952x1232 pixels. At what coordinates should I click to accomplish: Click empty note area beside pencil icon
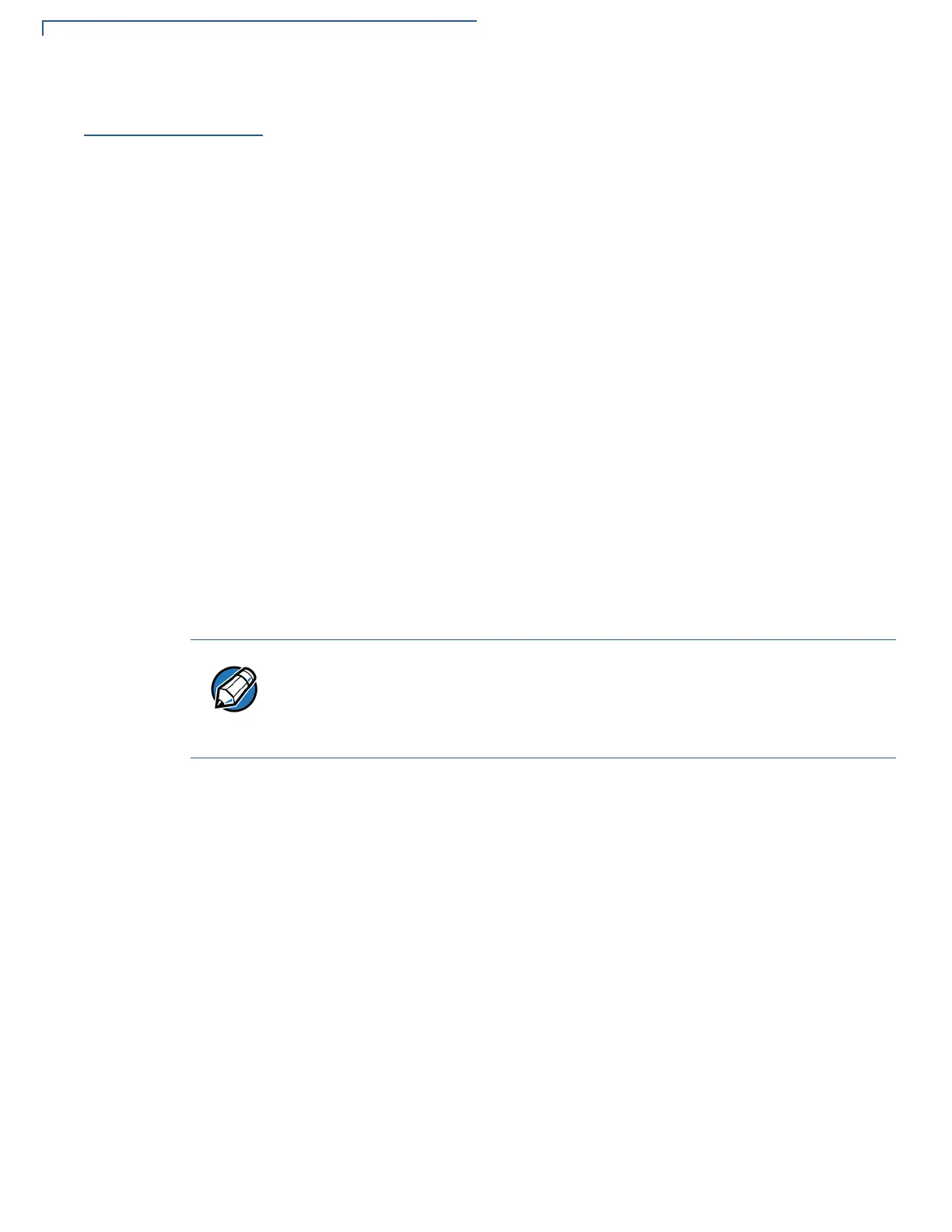pos(576,698)
